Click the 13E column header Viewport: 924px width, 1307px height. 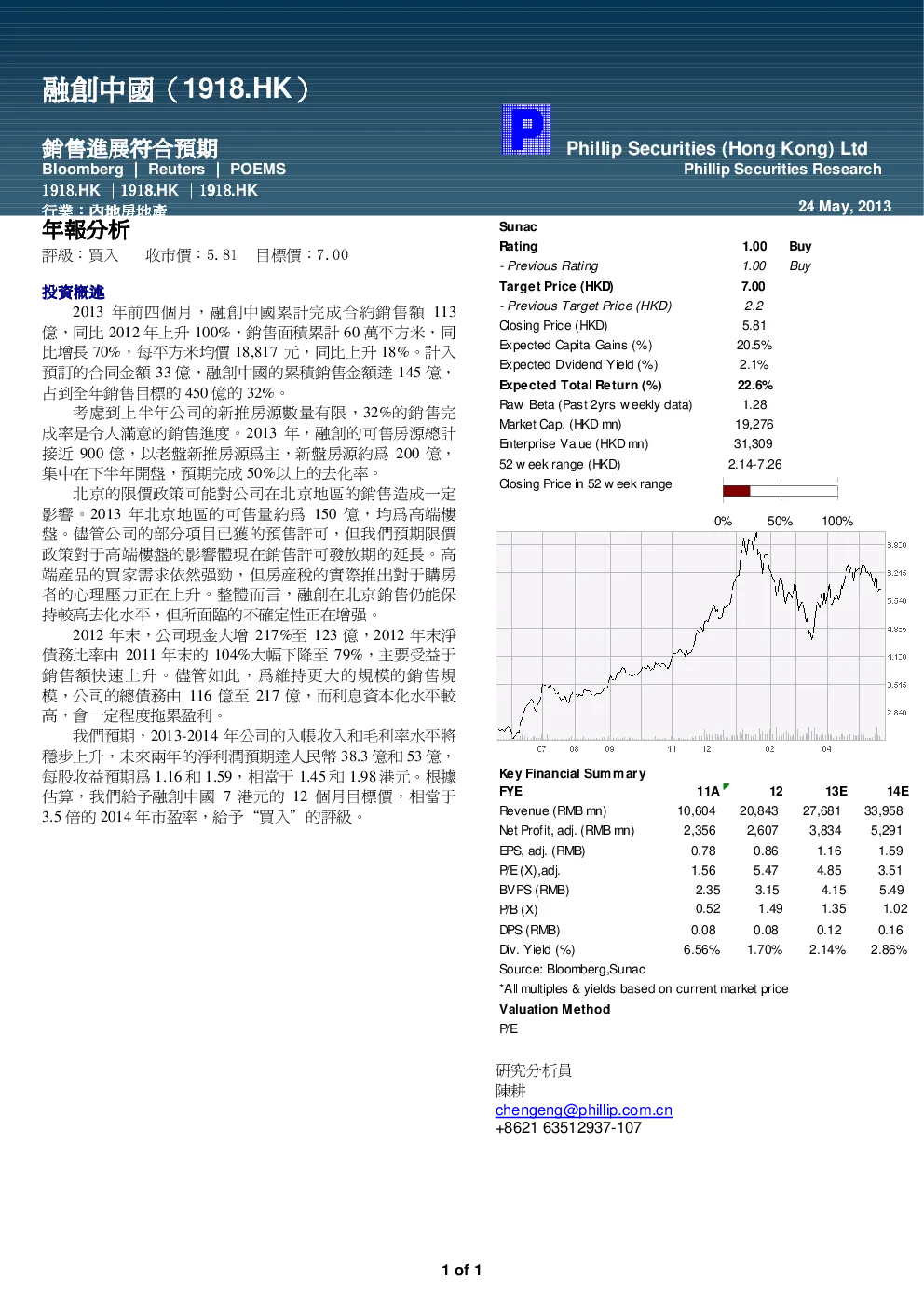(x=836, y=791)
